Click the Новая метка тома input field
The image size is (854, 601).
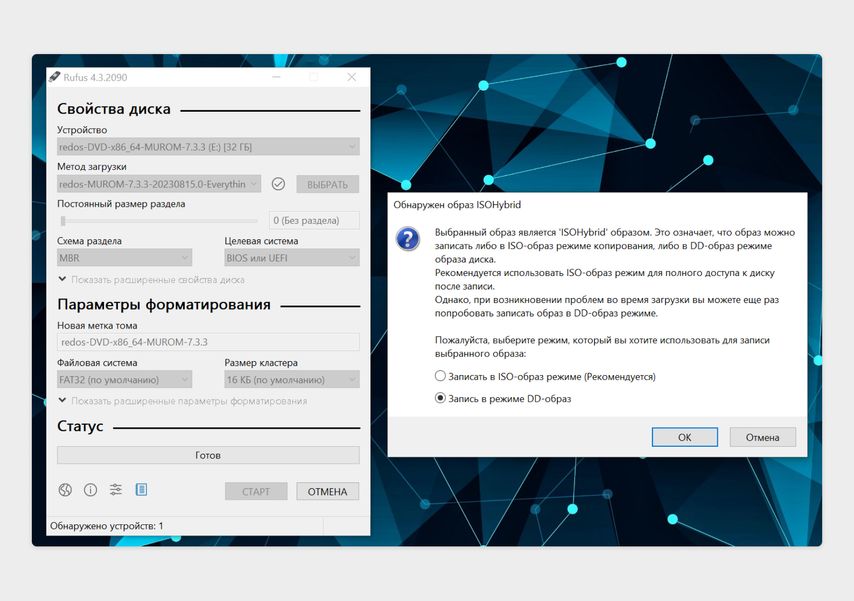click(208, 342)
